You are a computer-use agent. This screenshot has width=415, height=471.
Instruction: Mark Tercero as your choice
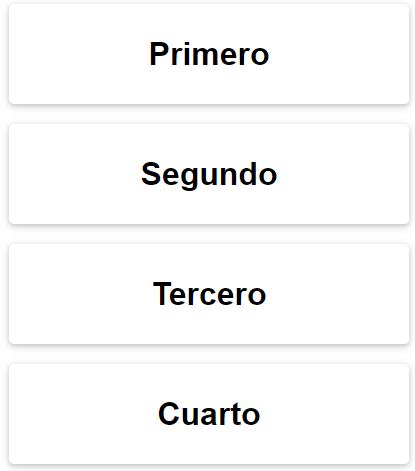(x=209, y=294)
